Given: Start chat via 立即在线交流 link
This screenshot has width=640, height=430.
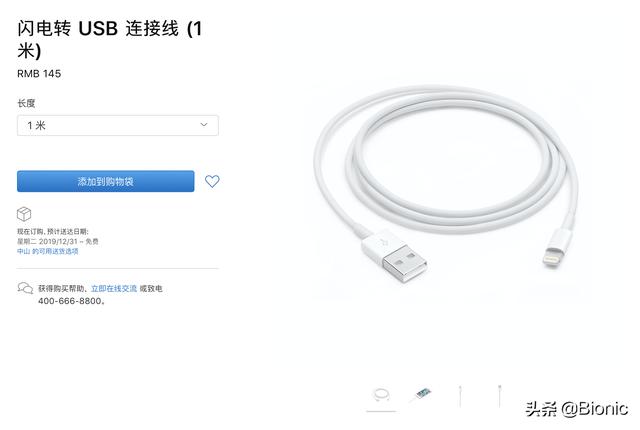Looking at the screenshot, I should click(x=114, y=288).
